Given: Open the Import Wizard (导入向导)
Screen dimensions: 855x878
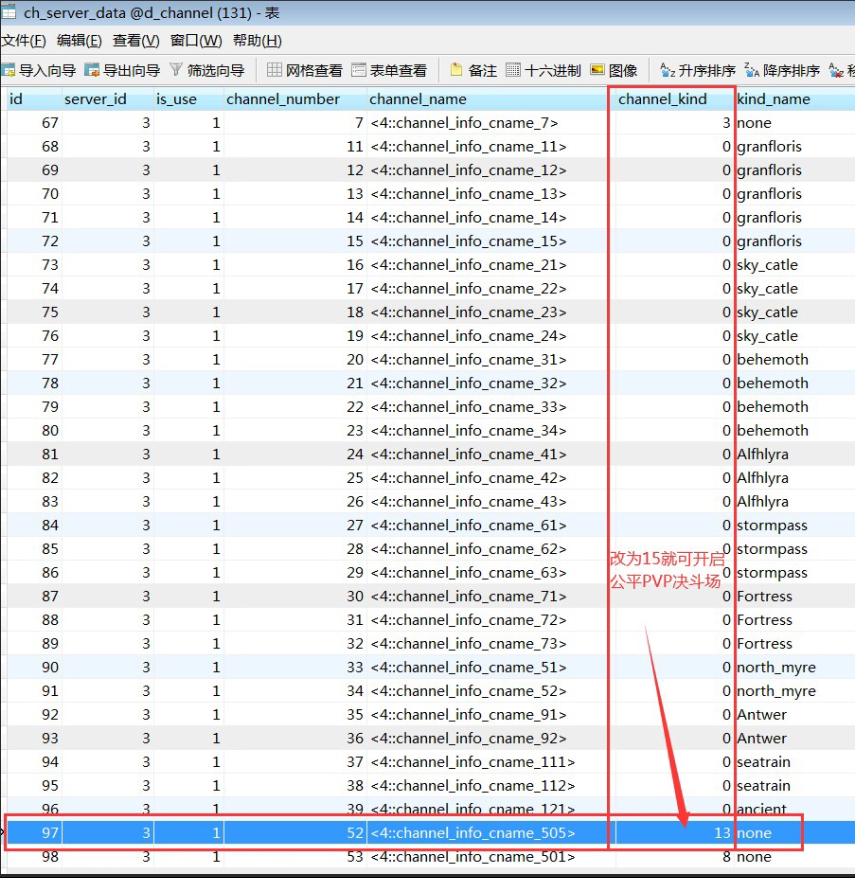Looking at the screenshot, I should (x=39, y=70).
